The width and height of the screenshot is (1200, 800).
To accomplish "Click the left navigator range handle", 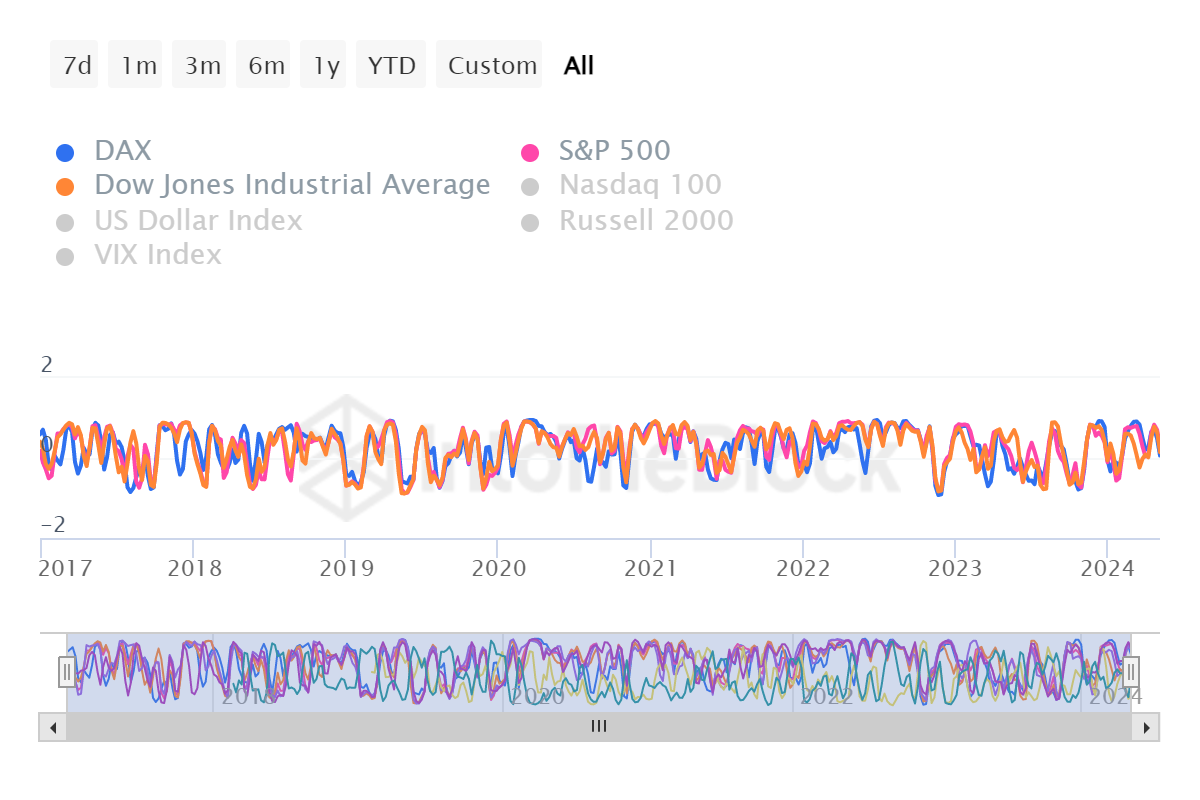I will coord(67,671).
